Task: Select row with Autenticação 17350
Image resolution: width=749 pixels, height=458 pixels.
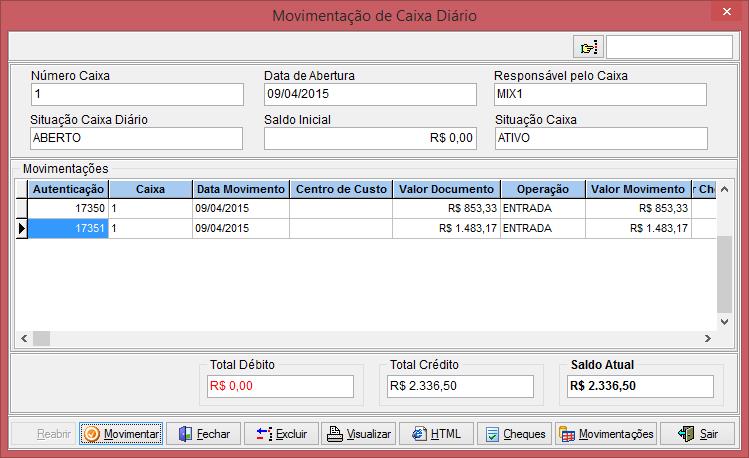Action: click(x=67, y=208)
